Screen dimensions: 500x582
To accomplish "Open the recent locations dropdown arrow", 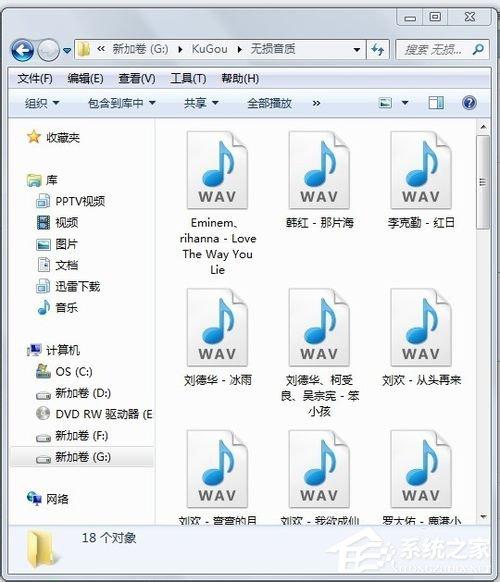I will (67, 50).
